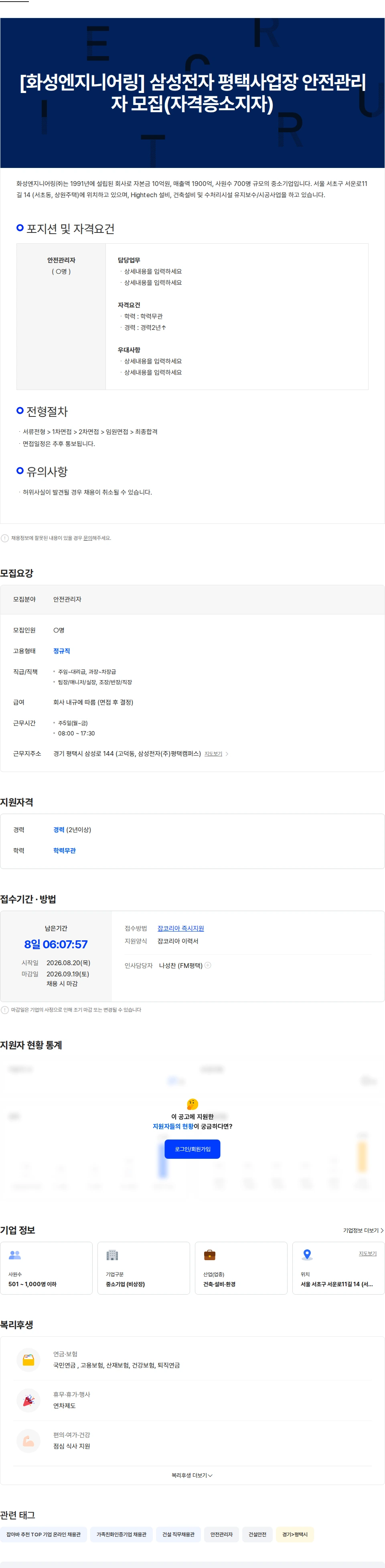
Task: Click the 시작일 2026.08.20(목) date
Action: (x=68, y=963)
